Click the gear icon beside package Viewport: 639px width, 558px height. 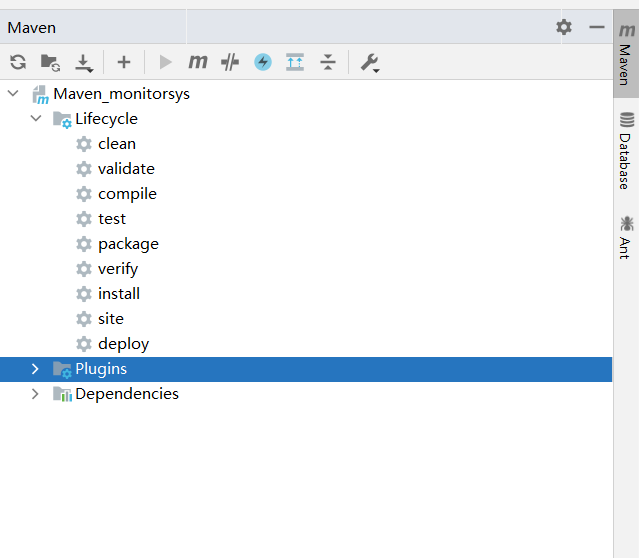(84, 244)
